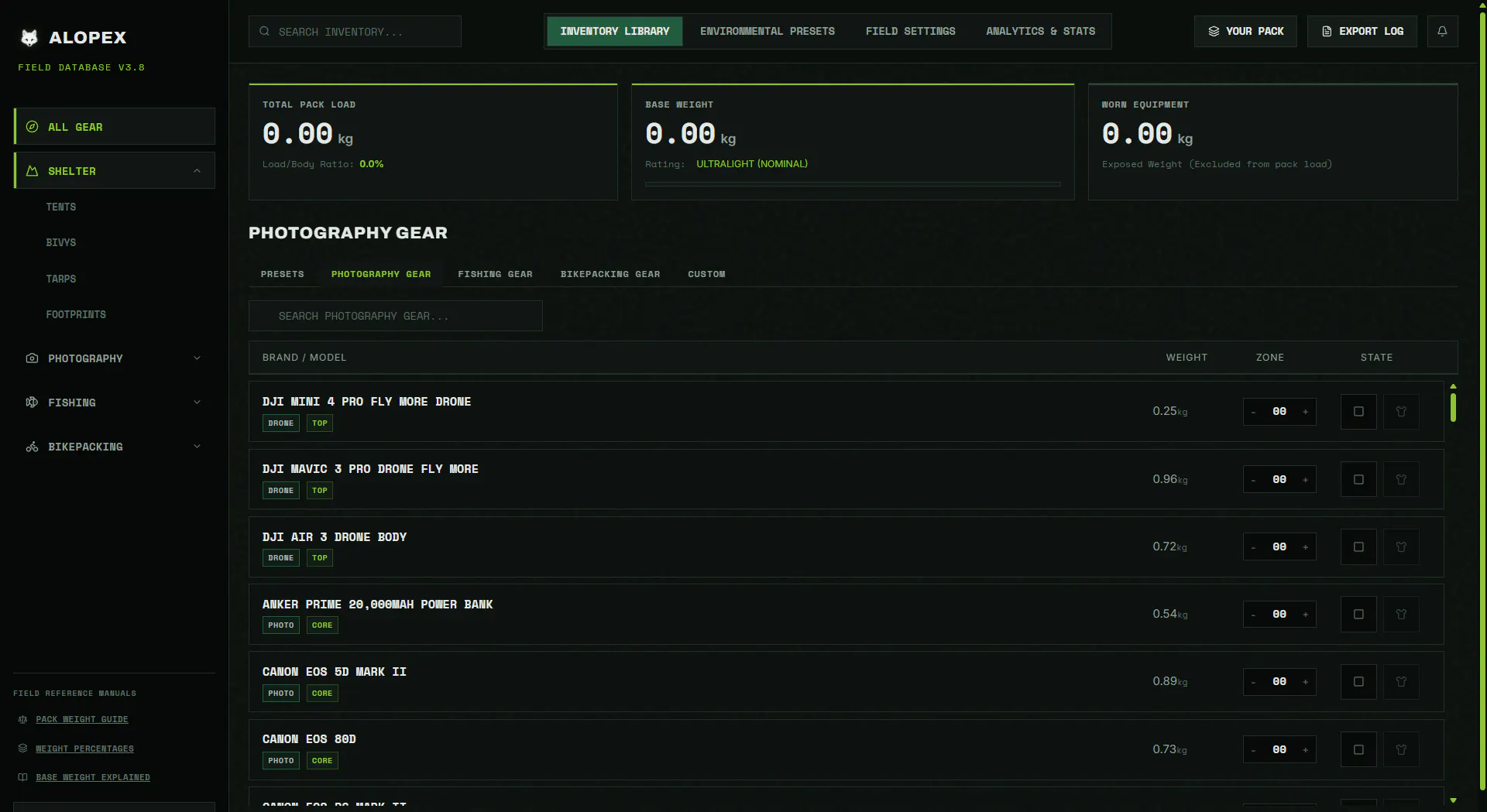Focus the Search Photography Gear field
The width and height of the screenshot is (1487, 812).
click(395, 316)
